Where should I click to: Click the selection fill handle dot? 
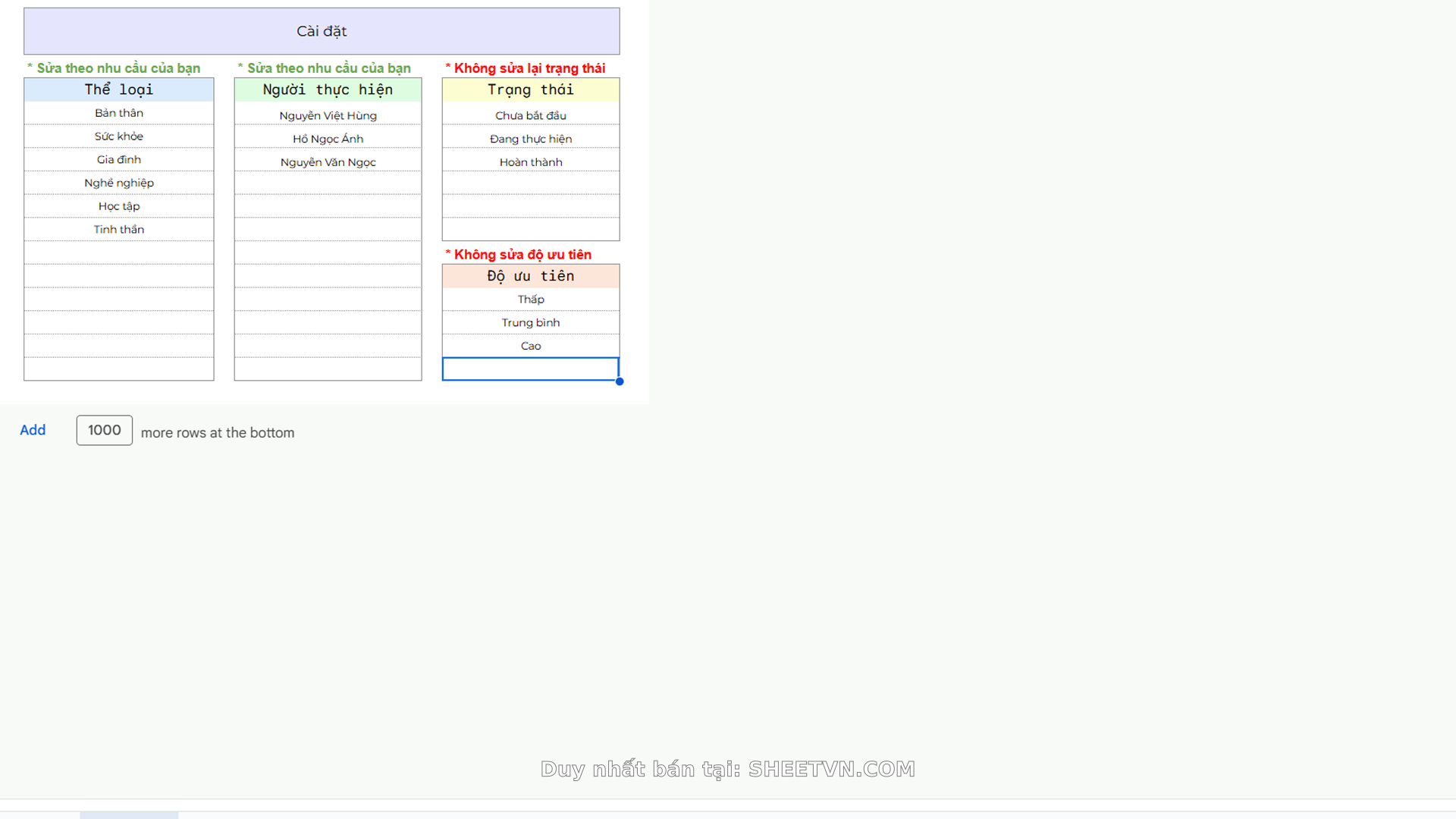[620, 381]
